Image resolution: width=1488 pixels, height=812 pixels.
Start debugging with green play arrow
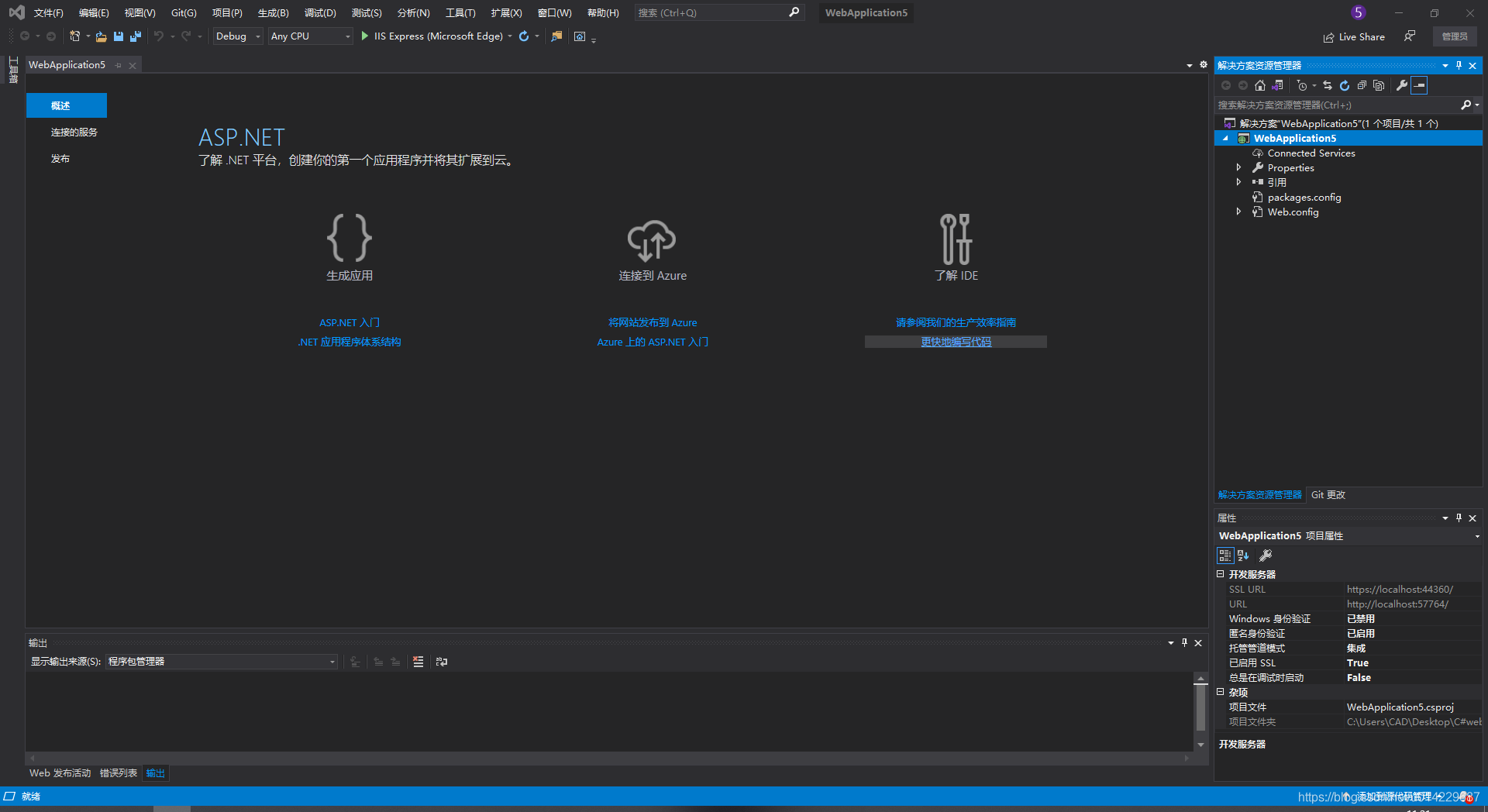pos(364,36)
